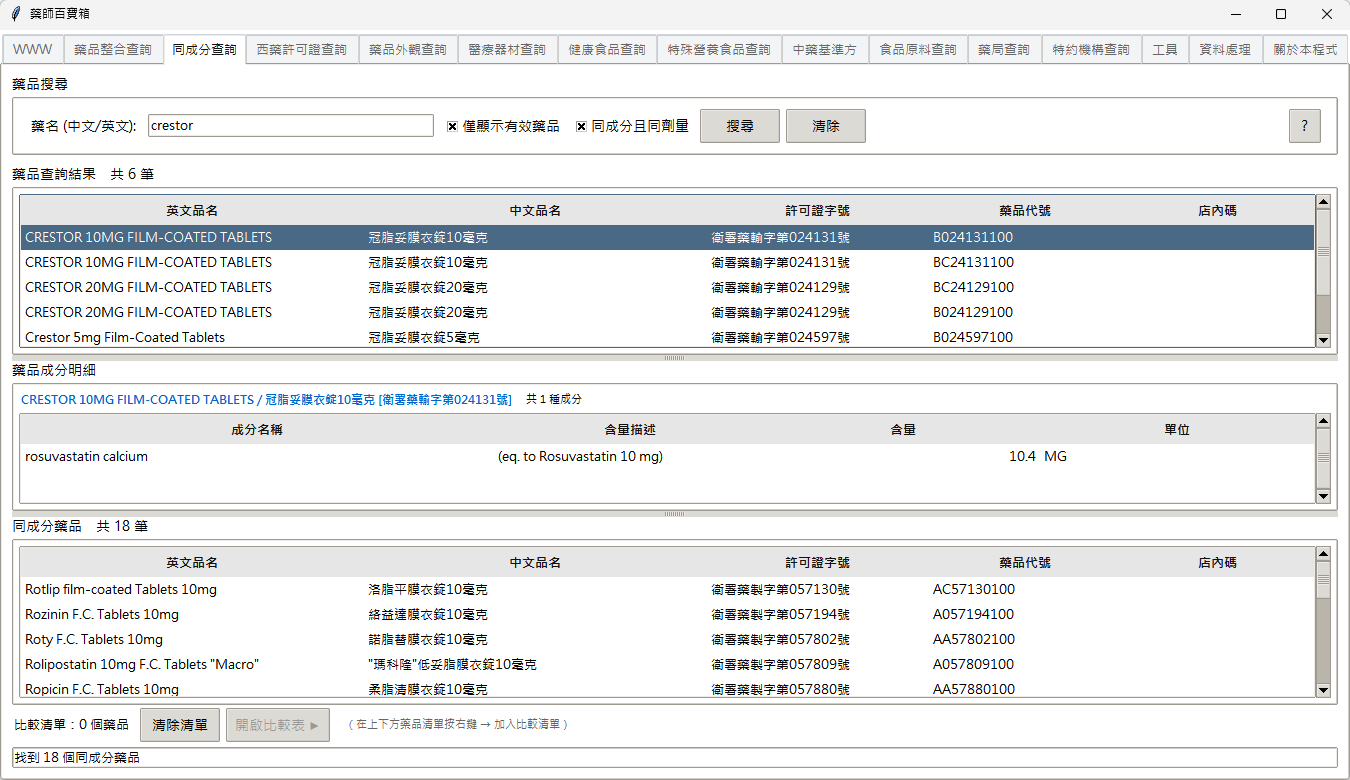This screenshot has width=1350, height=780.
Task: Click the down arrow of the 藥品查詢結果 scrollbar
Action: coord(1323,340)
